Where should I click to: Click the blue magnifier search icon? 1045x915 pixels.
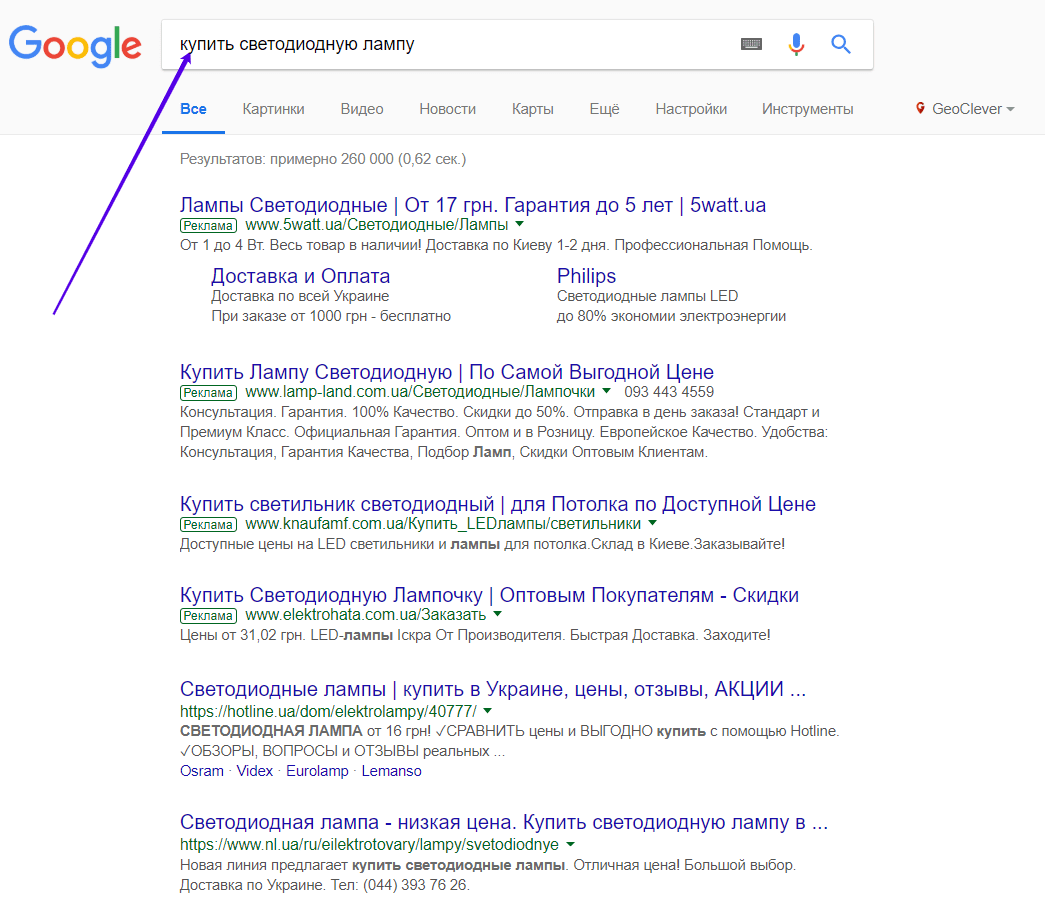[841, 44]
